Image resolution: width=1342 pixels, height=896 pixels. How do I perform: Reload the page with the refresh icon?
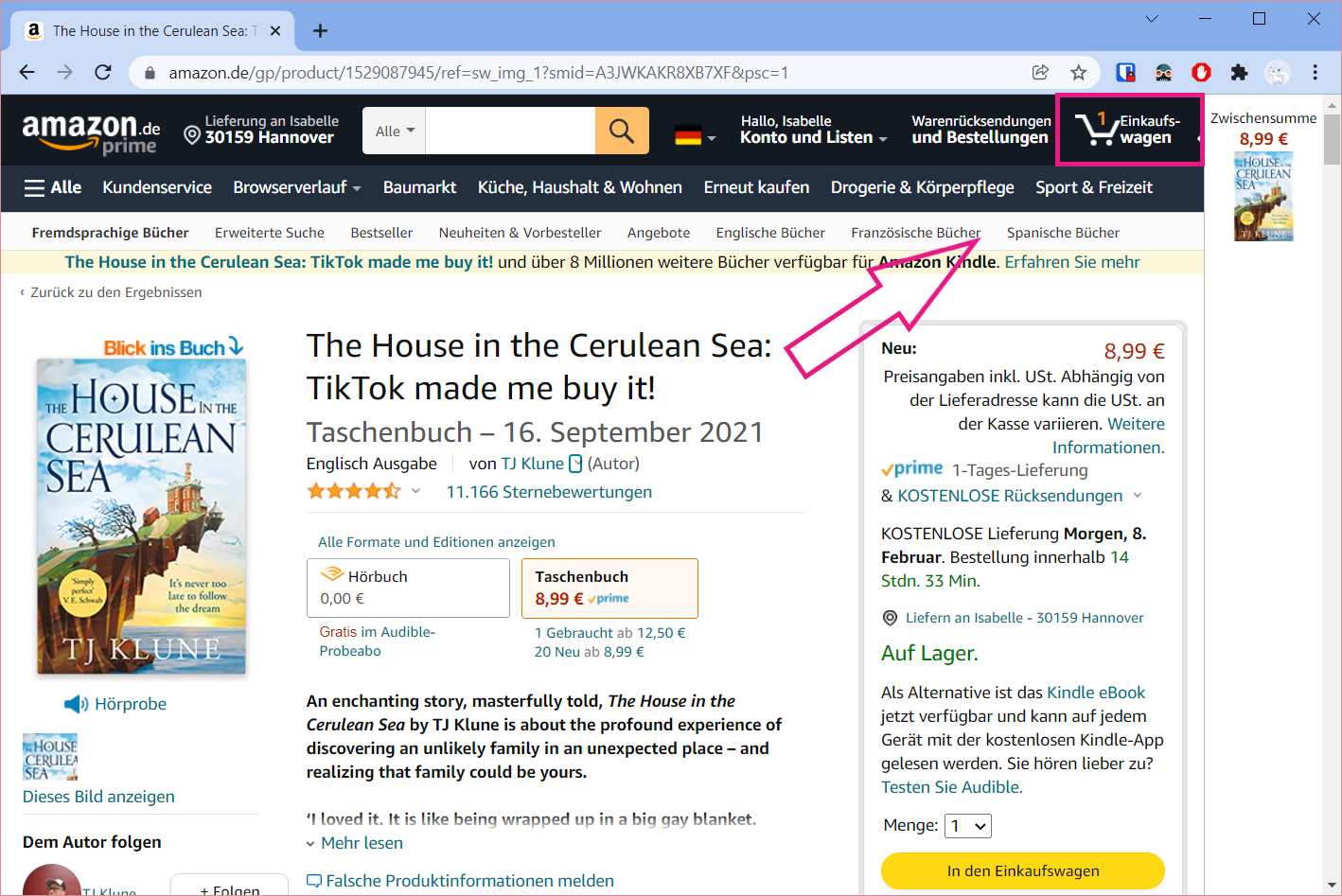(103, 72)
